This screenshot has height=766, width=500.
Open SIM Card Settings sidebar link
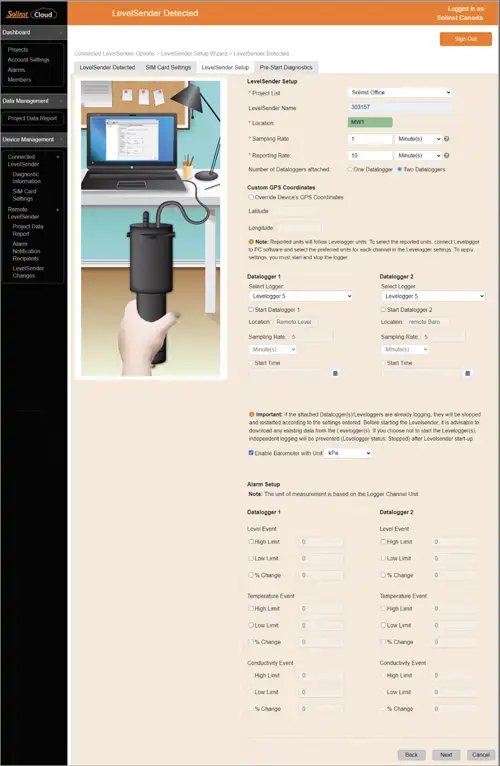coord(24,195)
